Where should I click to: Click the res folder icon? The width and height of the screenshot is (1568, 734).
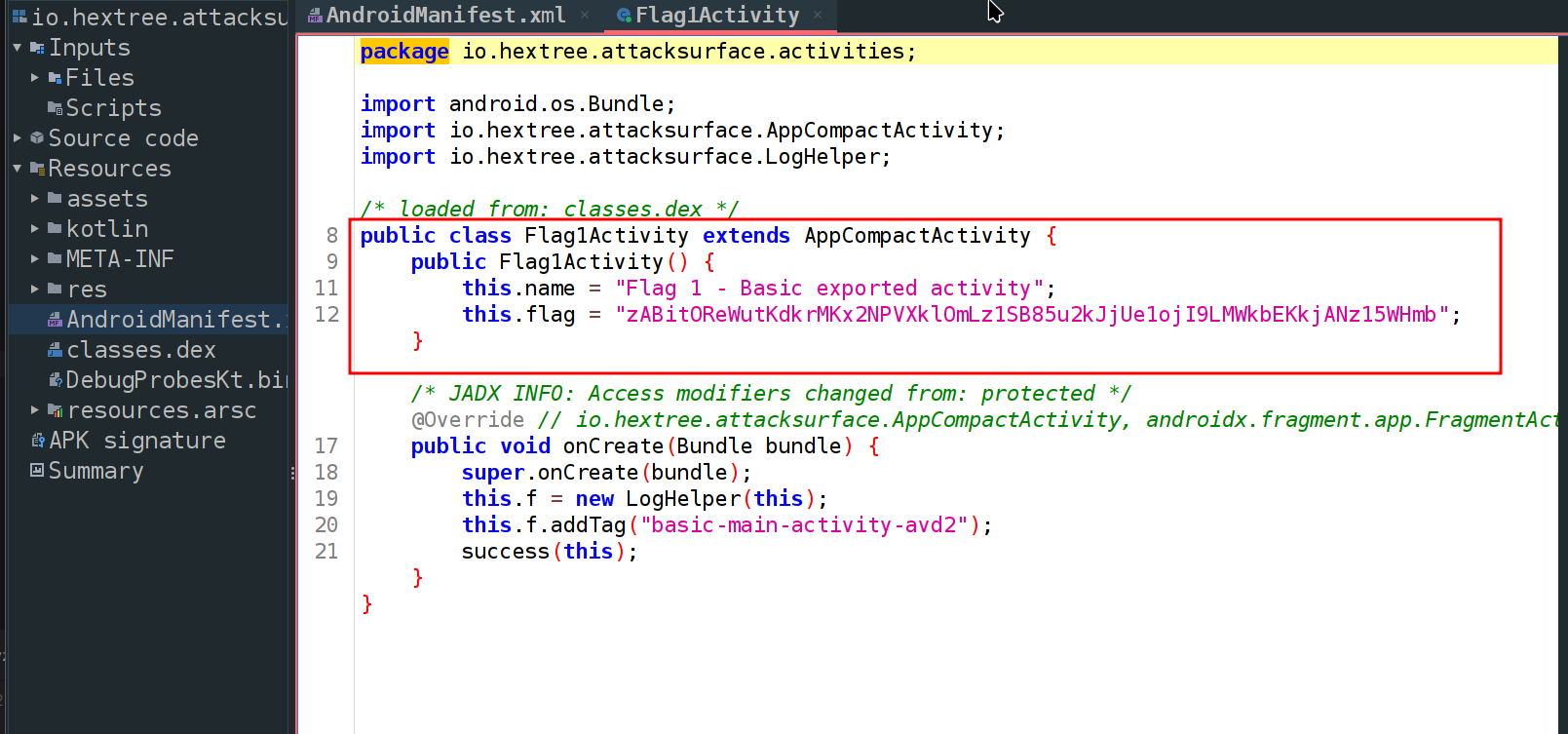pyautogui.click(x=55, y=290)
